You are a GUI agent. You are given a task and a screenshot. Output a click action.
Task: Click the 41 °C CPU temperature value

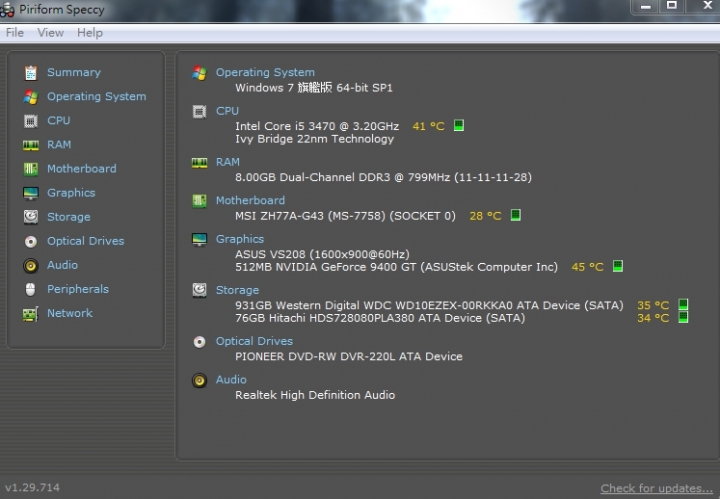point(428,126)
